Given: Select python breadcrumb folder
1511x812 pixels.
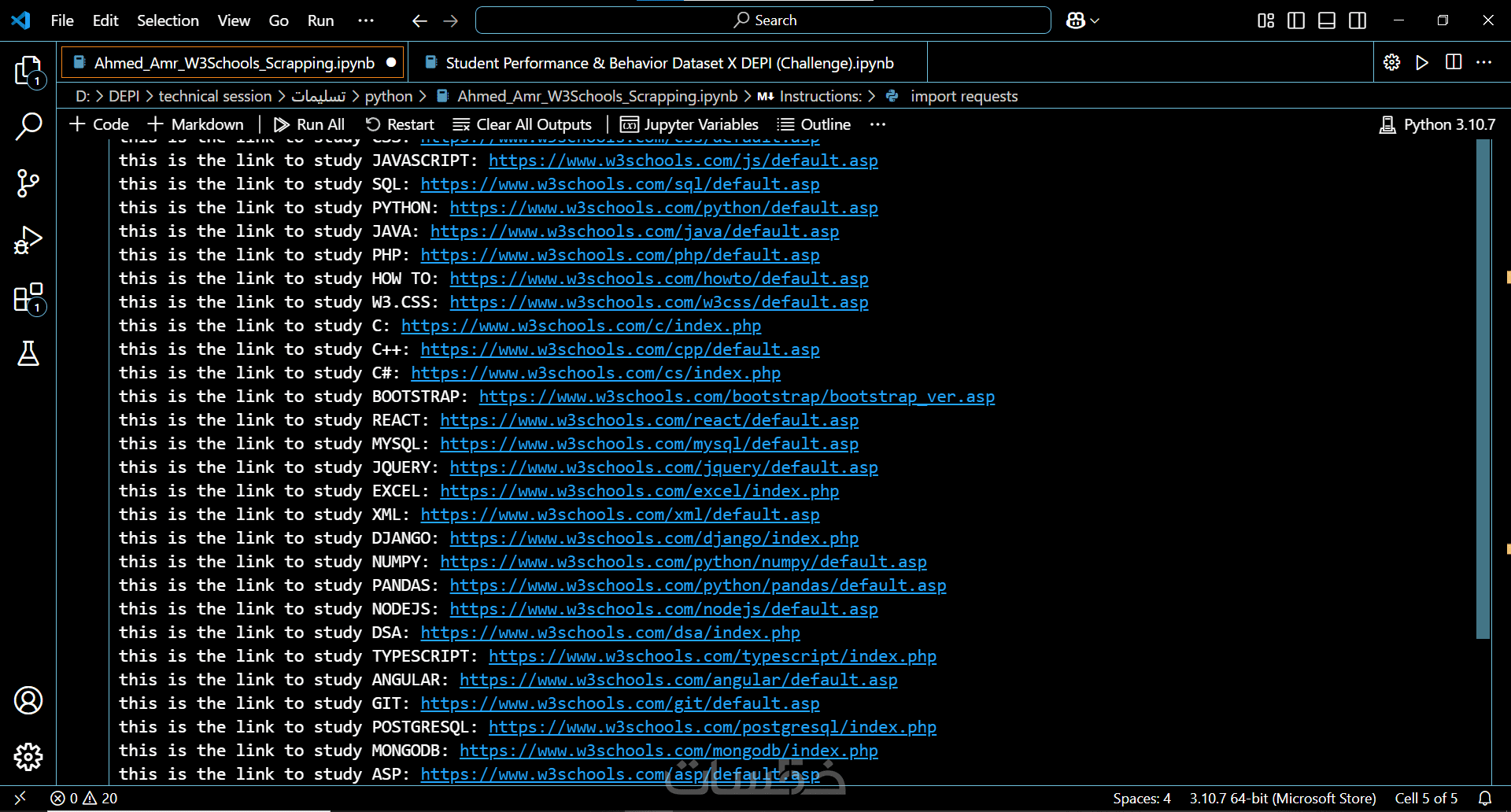Looking at the screenshot, I should coord(389,96).
